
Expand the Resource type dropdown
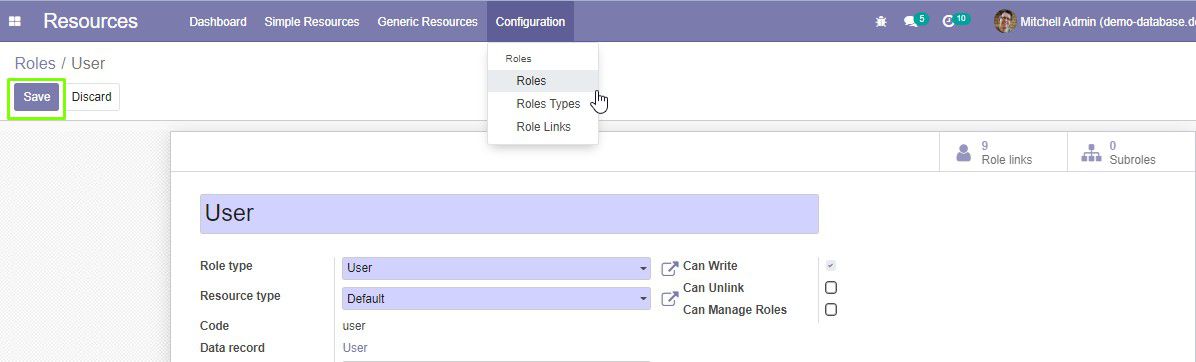tap(496, 299)
